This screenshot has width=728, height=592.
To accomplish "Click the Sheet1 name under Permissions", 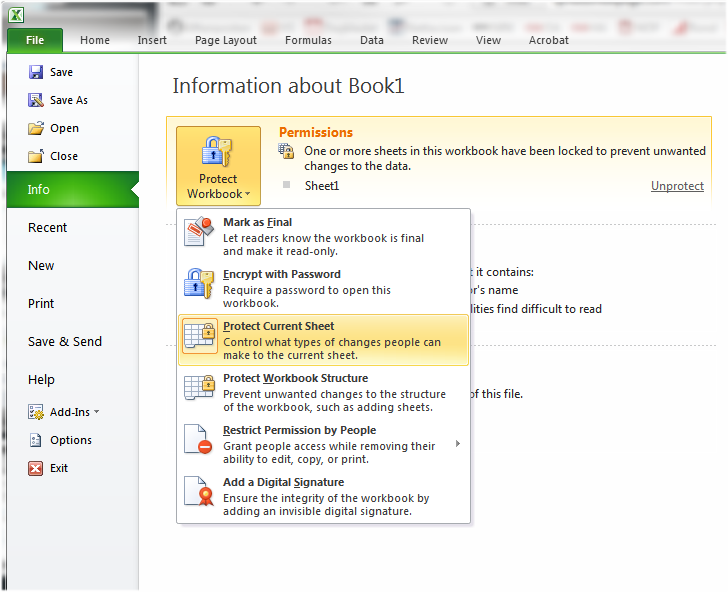I will [322, 186].
